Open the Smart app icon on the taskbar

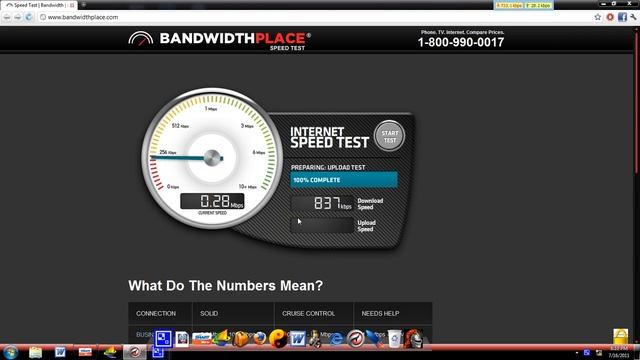(85, 352)
